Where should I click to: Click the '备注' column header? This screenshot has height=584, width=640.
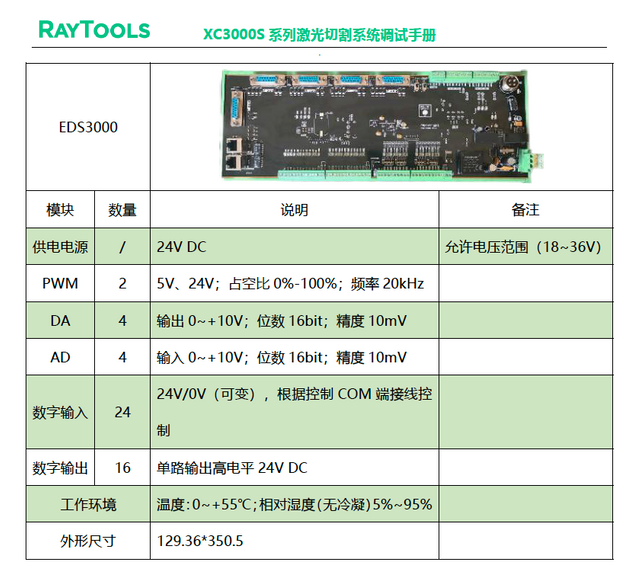click(525, 210)
